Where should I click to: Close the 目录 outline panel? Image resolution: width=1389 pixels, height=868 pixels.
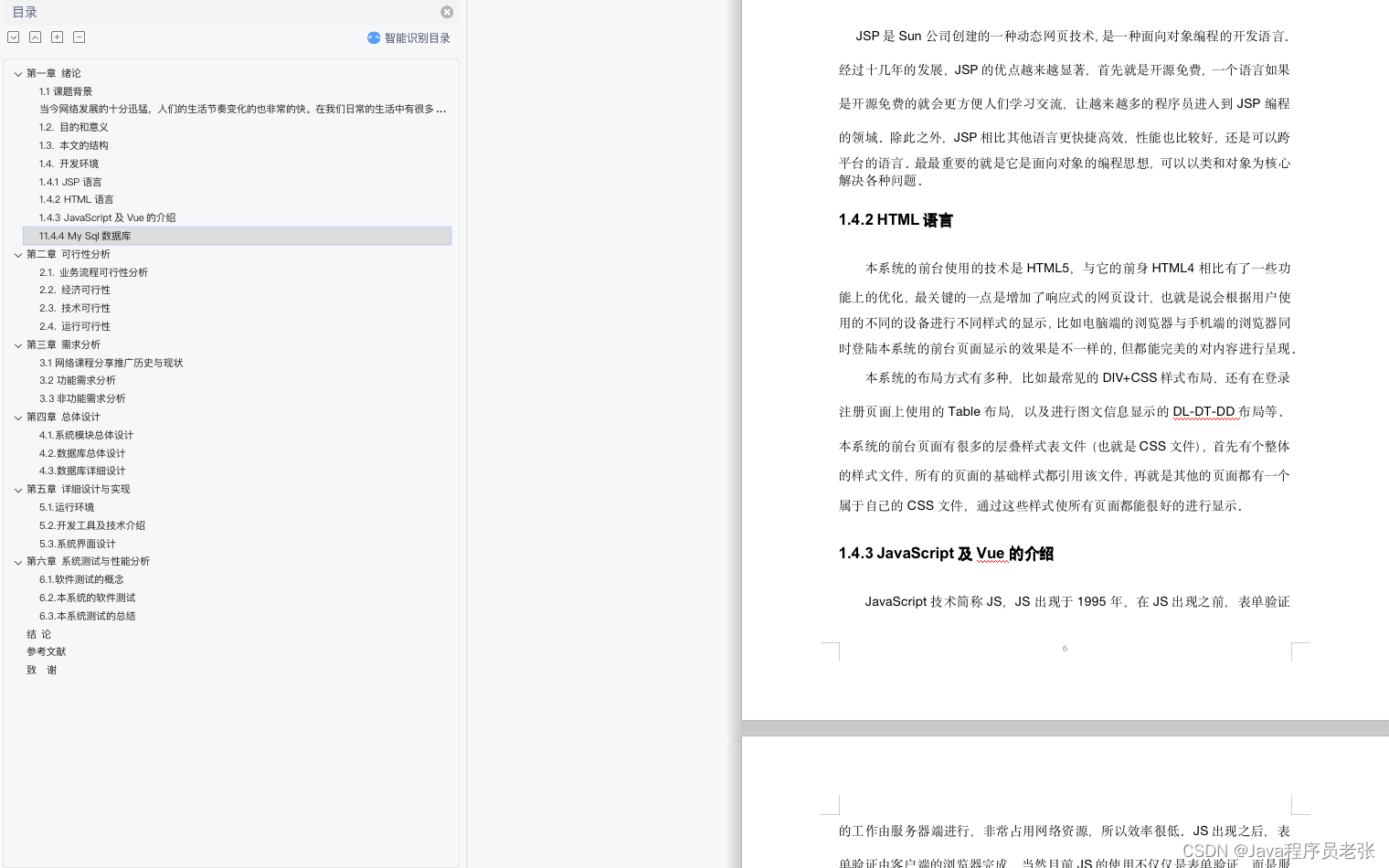(447, 12)
